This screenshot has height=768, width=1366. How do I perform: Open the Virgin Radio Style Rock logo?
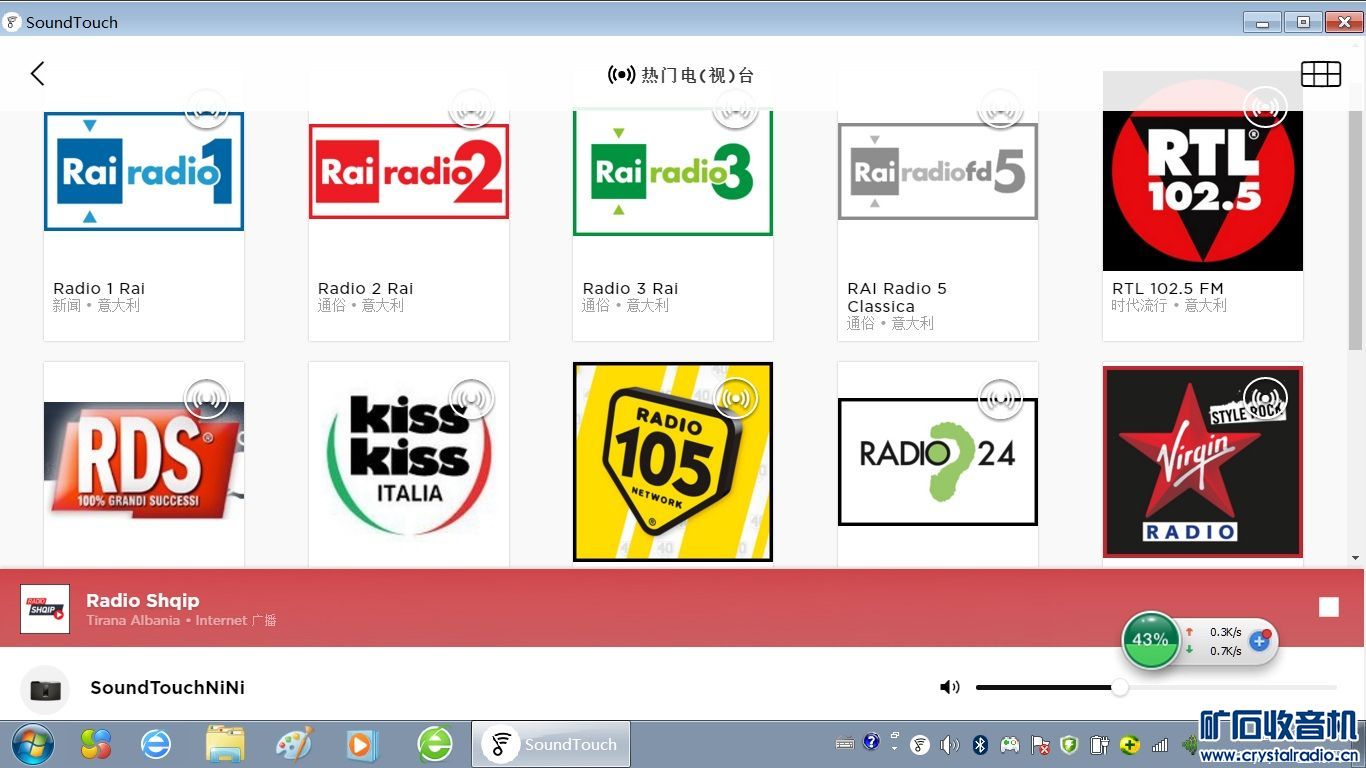tap(1203, 462)
